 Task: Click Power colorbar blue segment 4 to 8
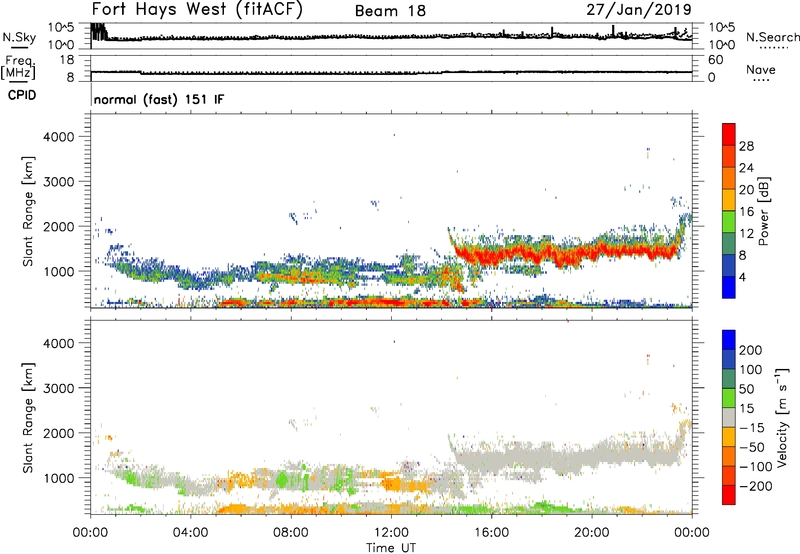coord(729,266)
